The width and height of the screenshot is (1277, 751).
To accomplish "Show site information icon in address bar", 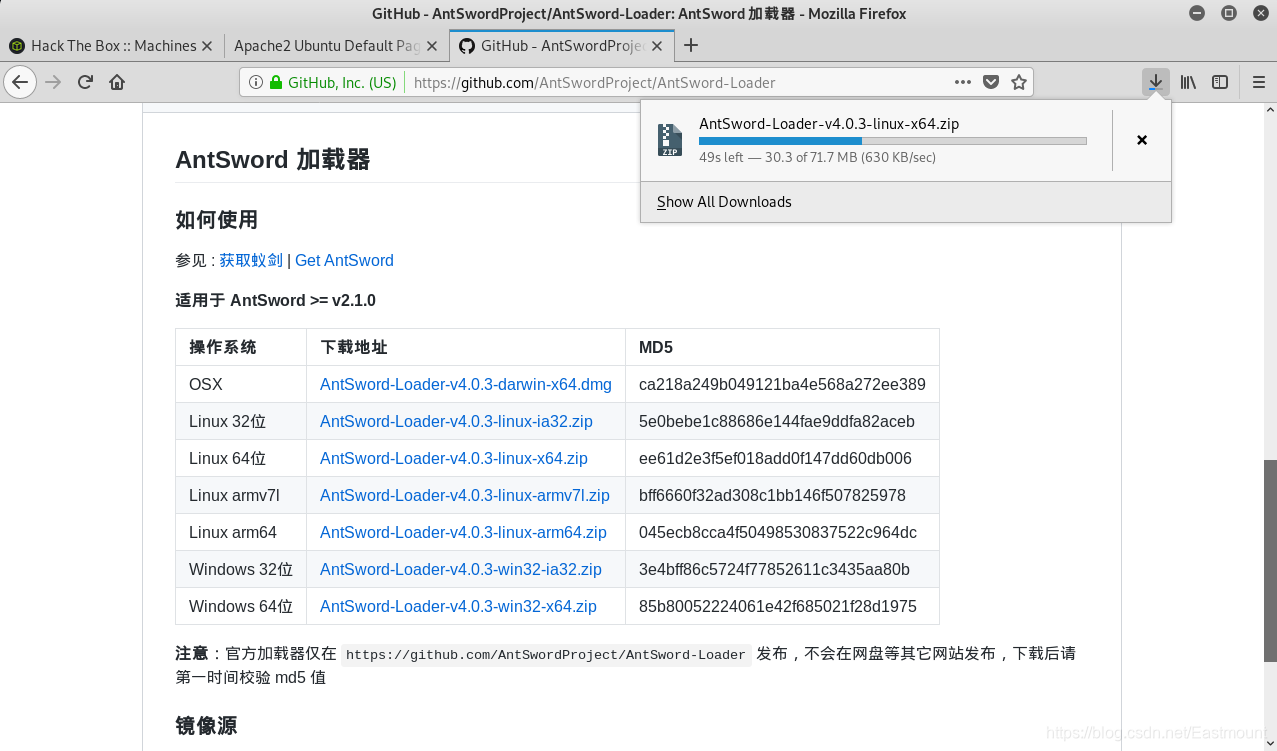I will (x=255, y=82).
